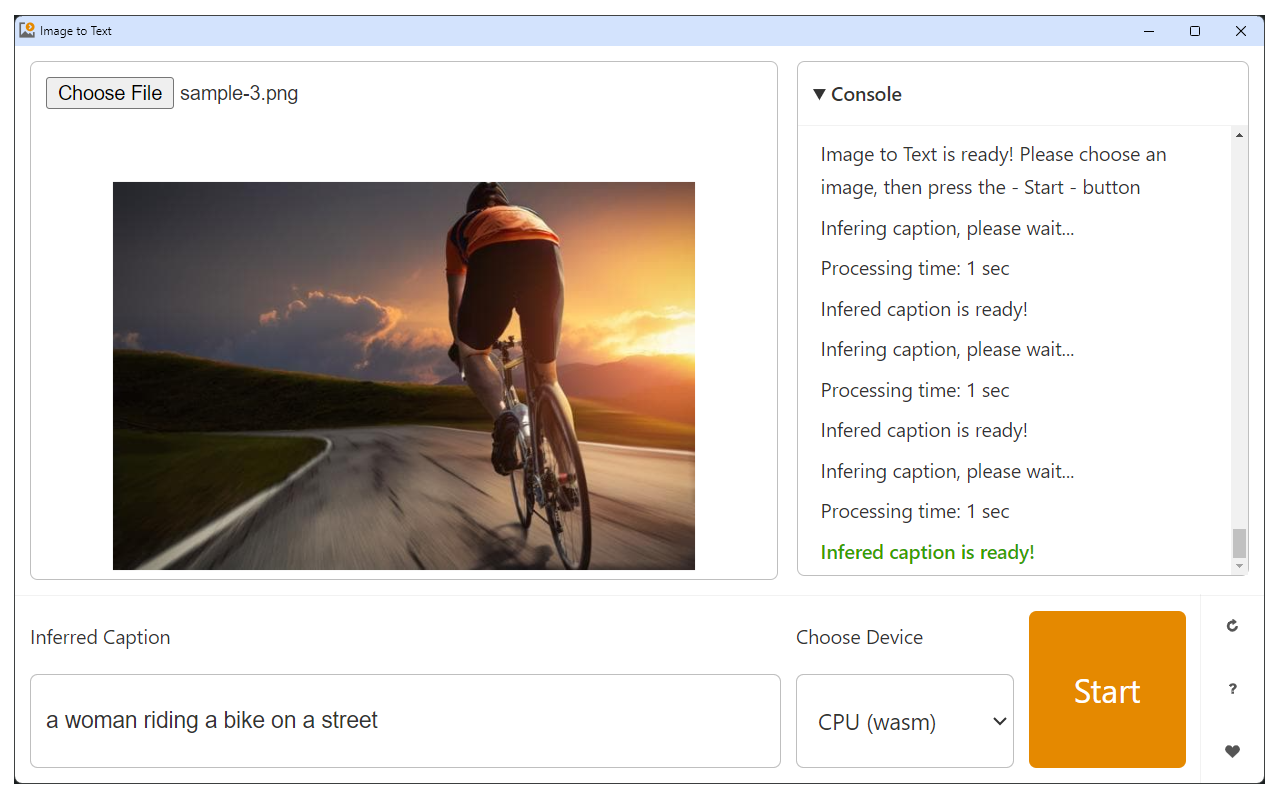Image resolution: width=1280 pixels, height=800 pixels.
Task: Minimize the Image to Text window
Action: (1149, 31)
